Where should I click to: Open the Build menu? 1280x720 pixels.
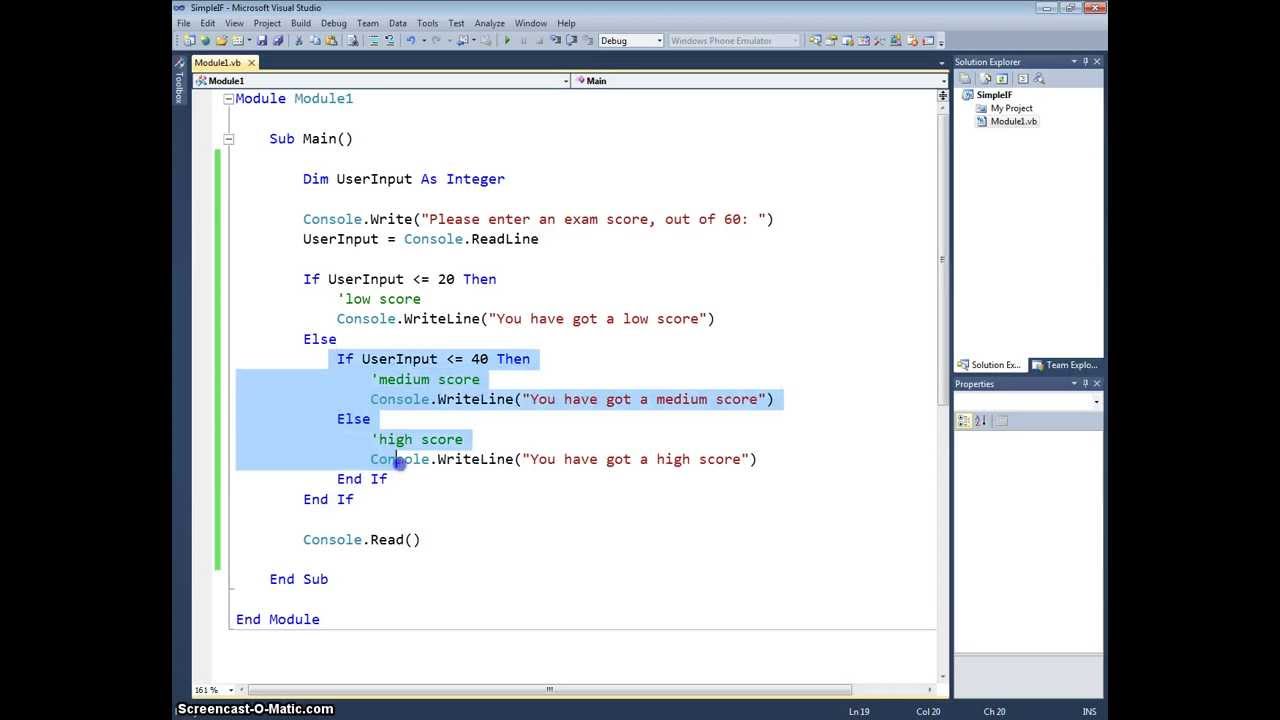point(301,23)
